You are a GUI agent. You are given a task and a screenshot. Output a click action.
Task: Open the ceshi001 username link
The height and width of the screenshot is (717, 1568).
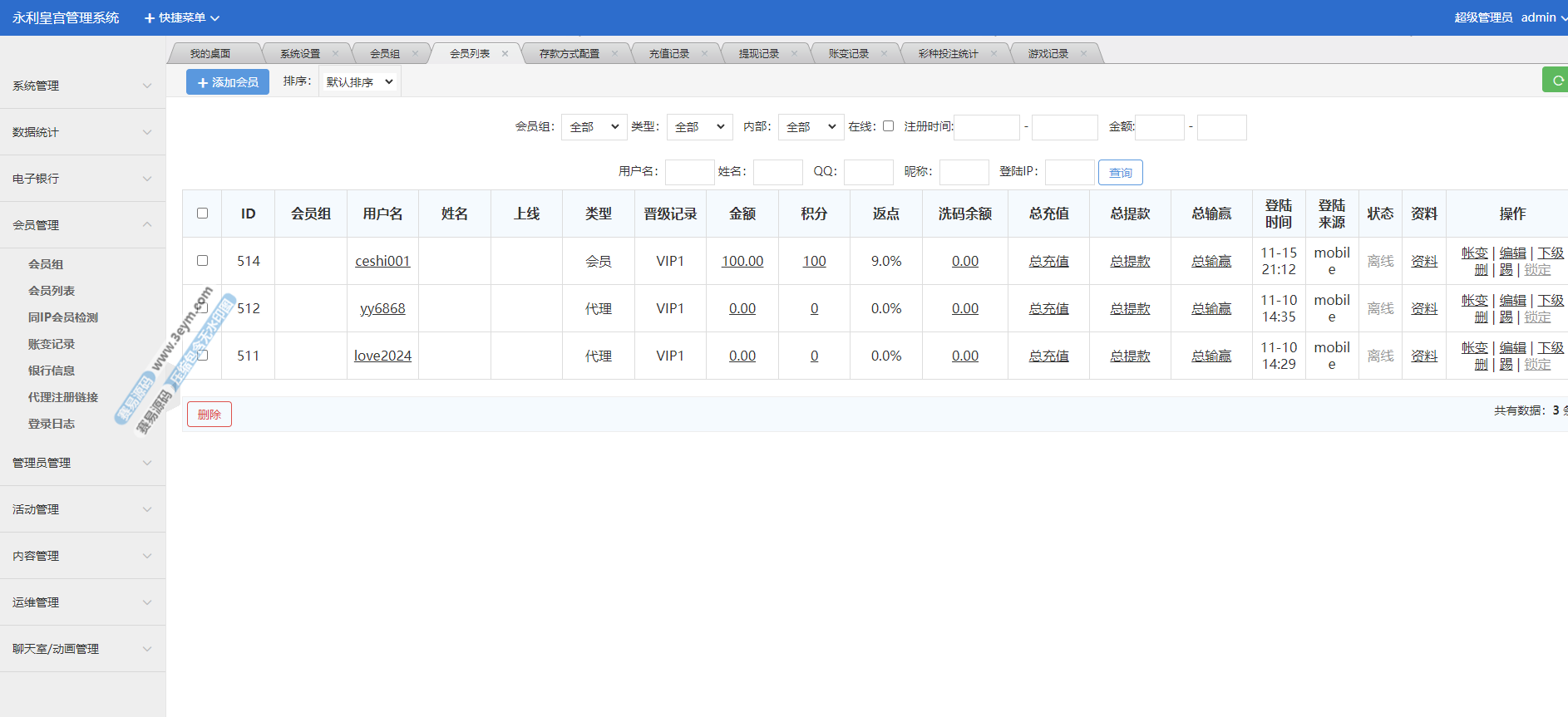click(x=382, y=261)
